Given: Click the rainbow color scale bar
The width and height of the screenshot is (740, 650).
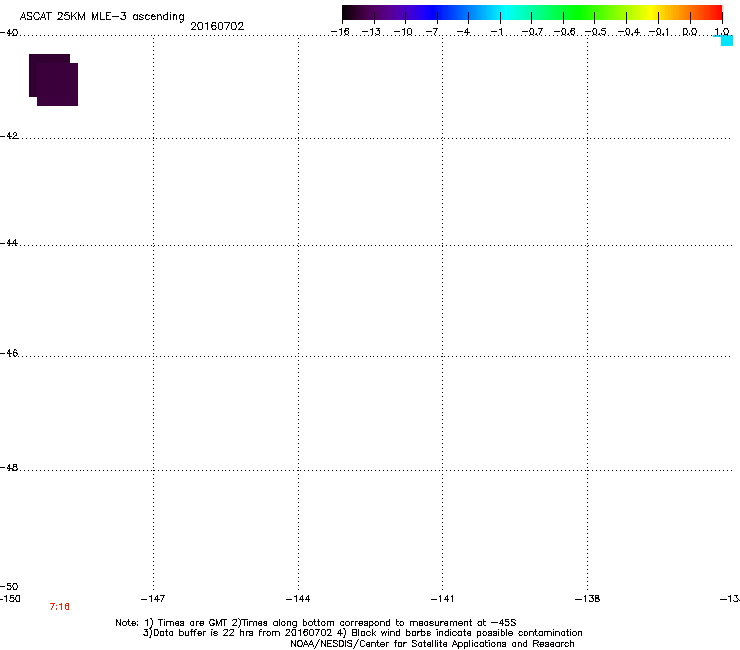Looking at the screenshot, I should pyautogui.click(x=532, y=13).
